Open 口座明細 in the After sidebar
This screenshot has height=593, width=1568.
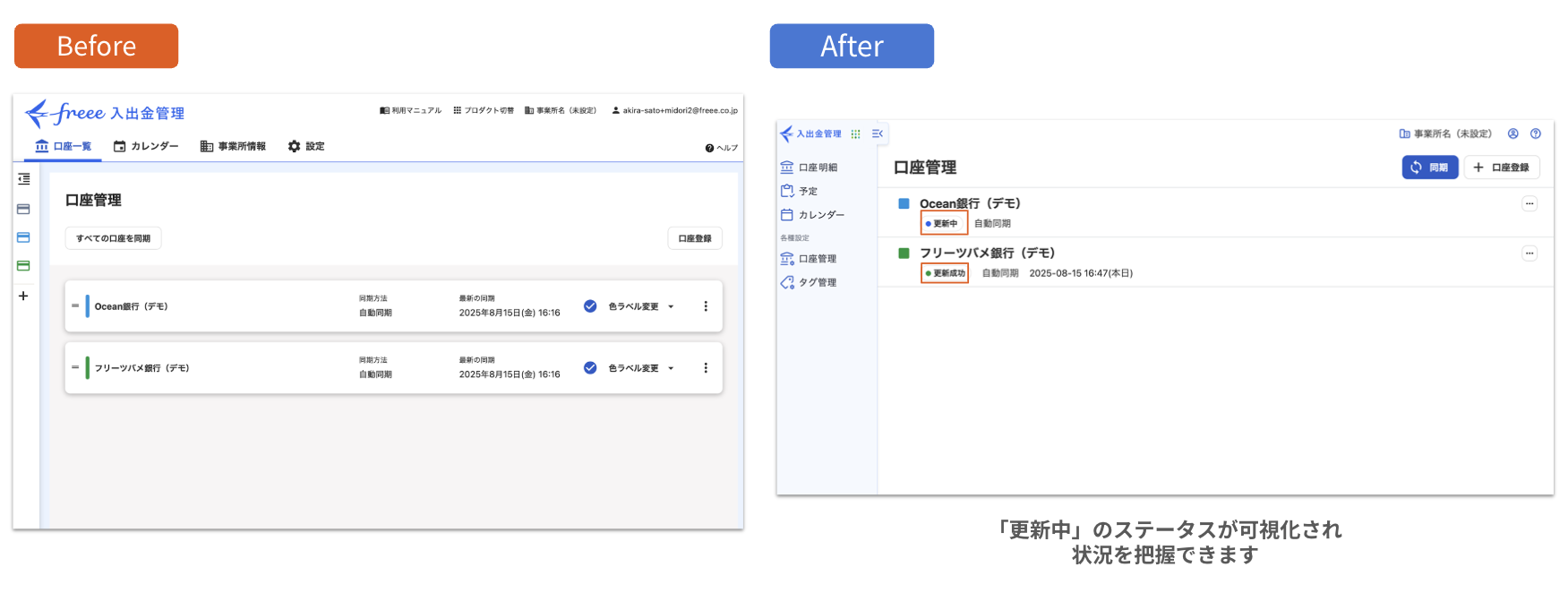[809, 168]
